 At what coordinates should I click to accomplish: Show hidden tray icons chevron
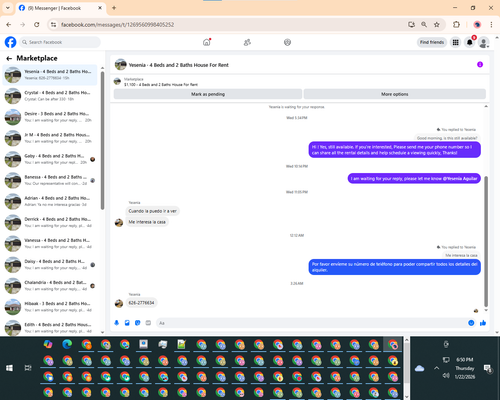coord(436,368)
